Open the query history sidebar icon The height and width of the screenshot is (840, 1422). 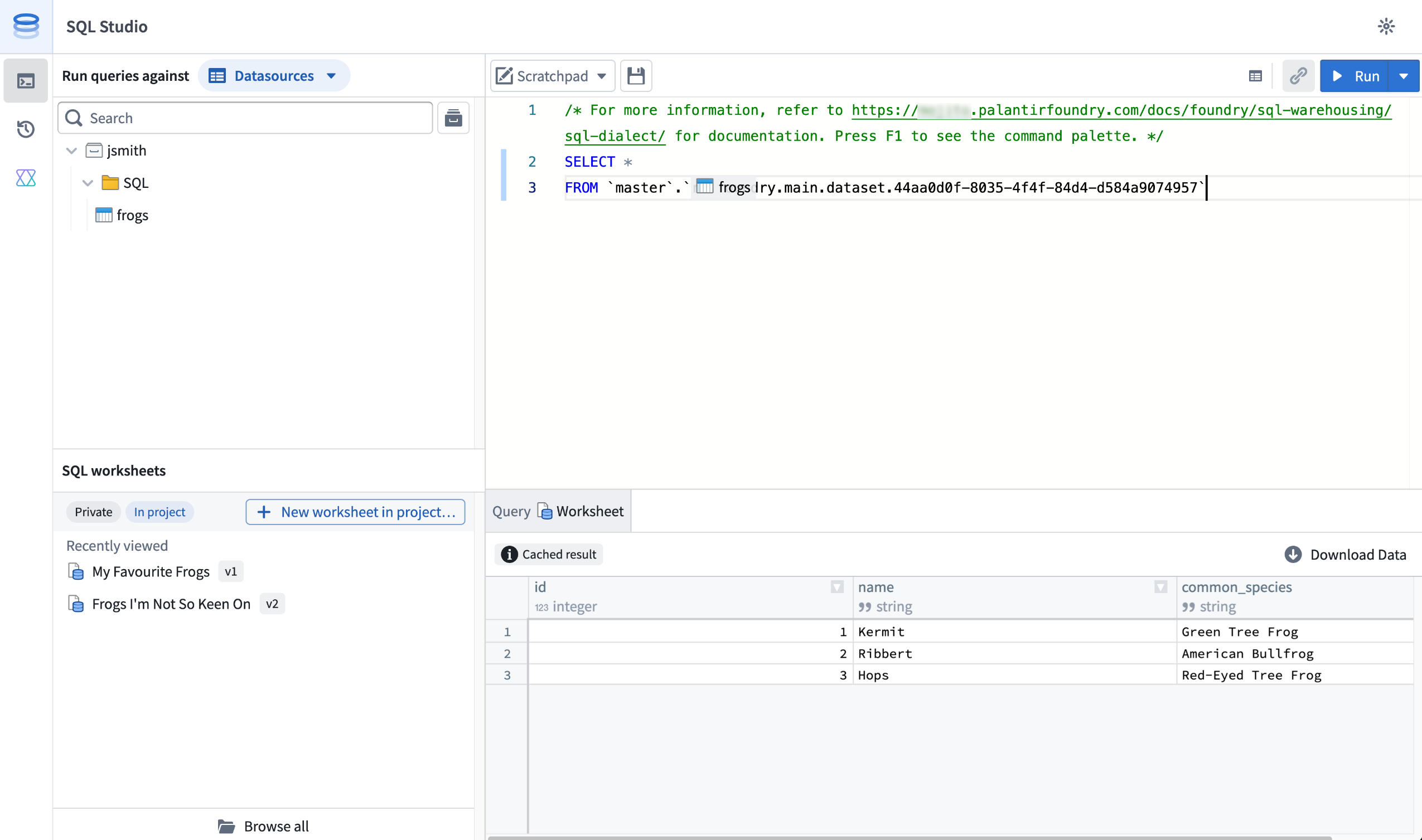coord(26,129)
